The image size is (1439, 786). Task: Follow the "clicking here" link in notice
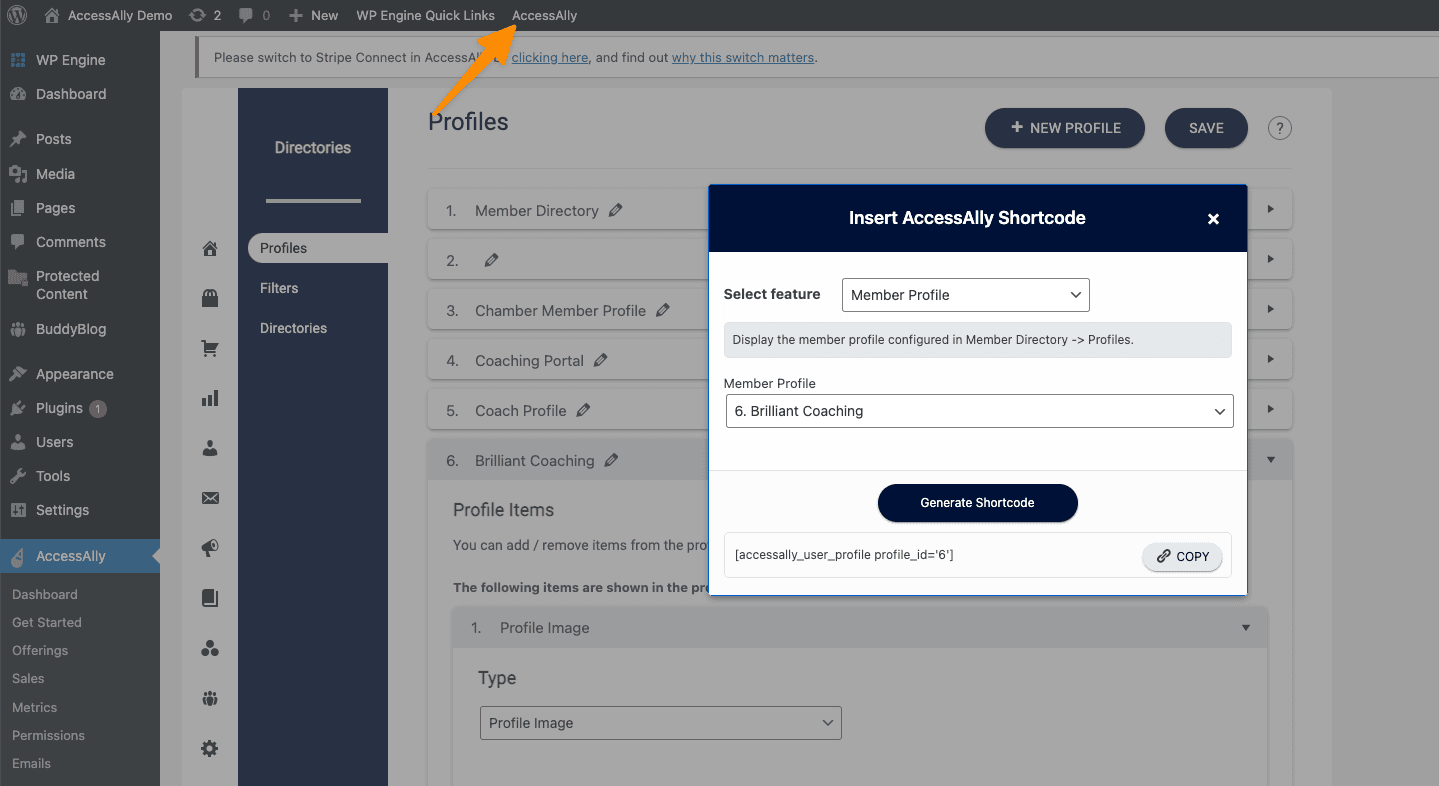(549, 58)
